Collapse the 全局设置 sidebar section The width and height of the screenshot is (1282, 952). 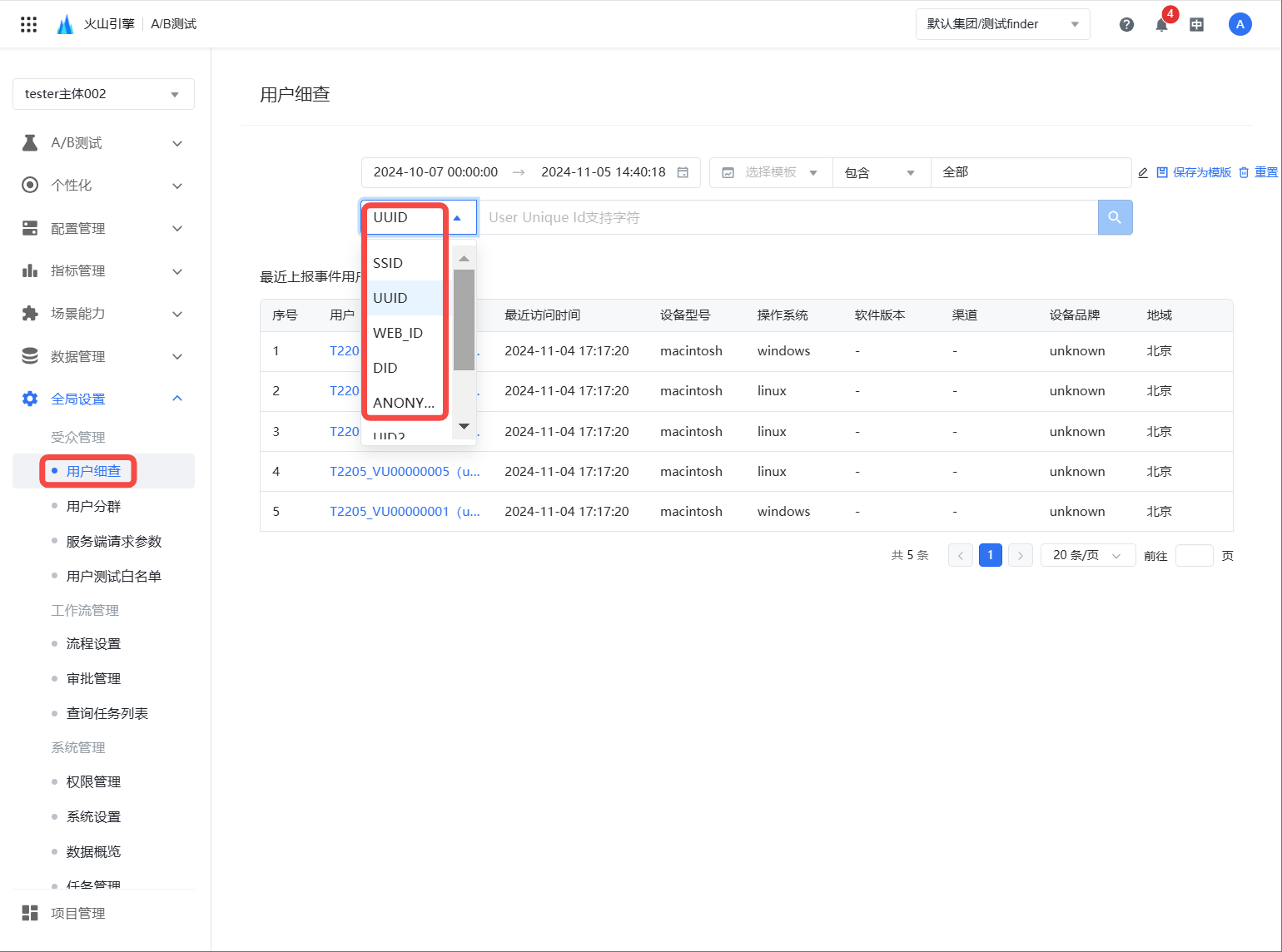pos(177,399)
